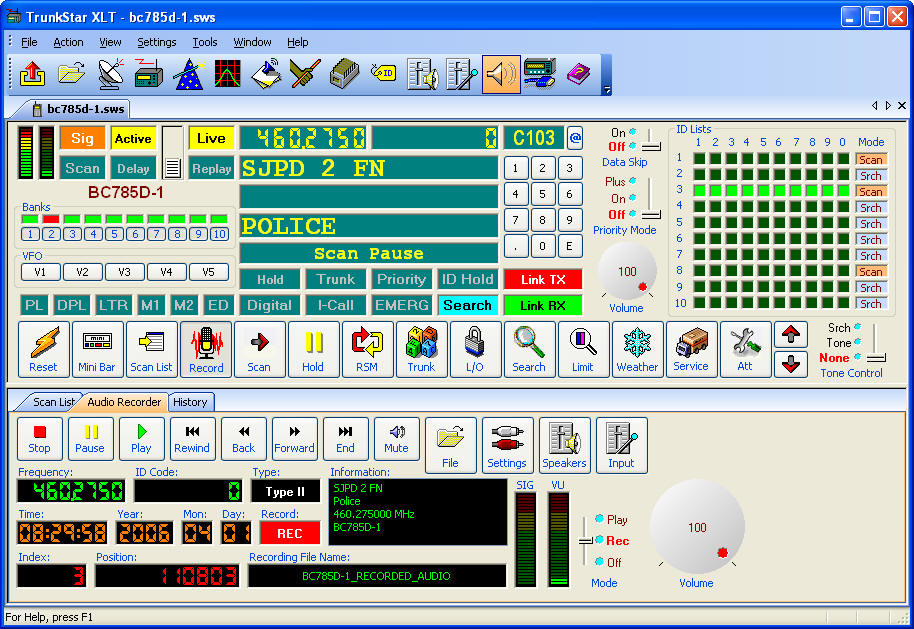Screen dimensions: 914x629
Task: Click the Link TX button
Action: 543,280
